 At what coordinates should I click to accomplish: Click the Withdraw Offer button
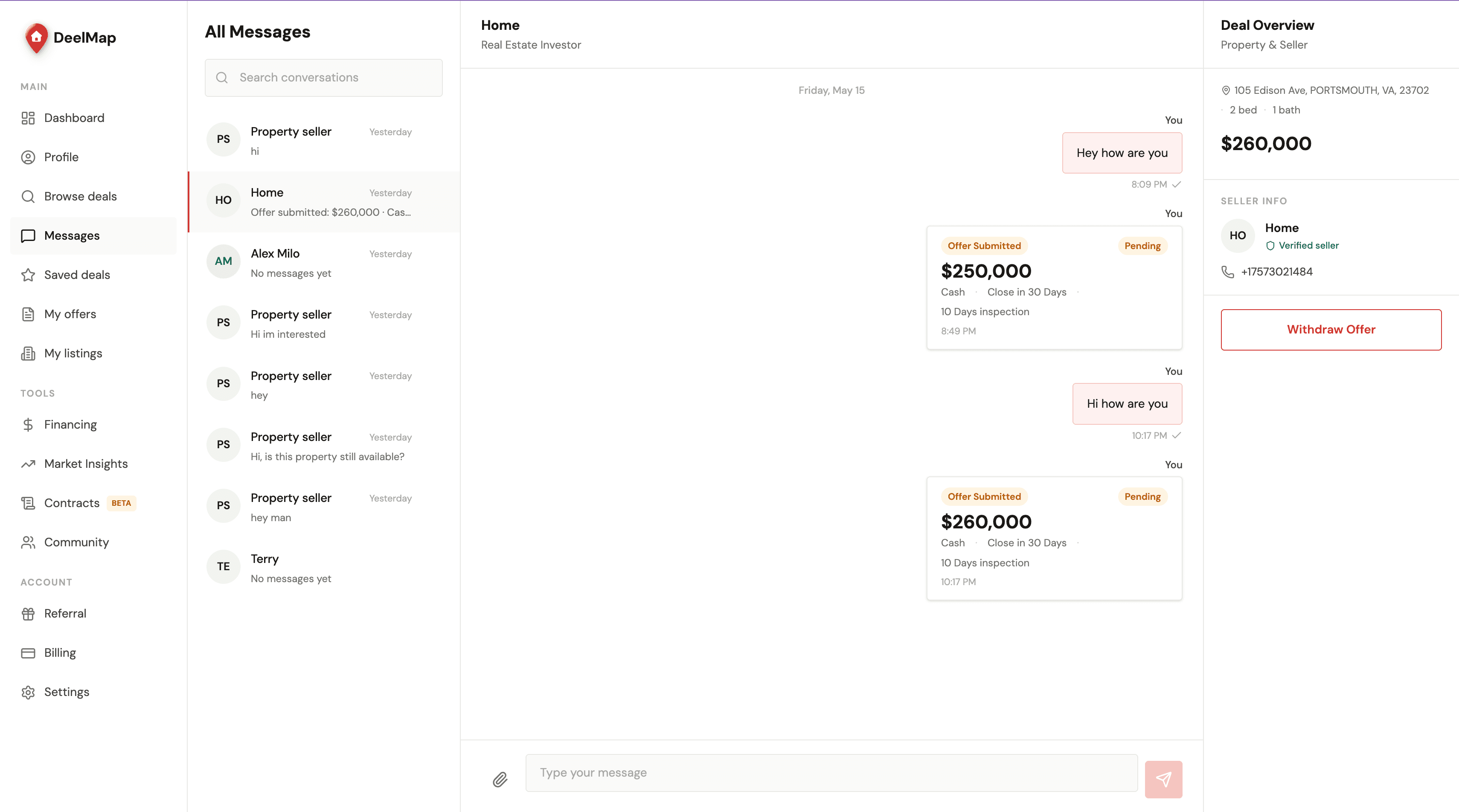(1331, 330)
